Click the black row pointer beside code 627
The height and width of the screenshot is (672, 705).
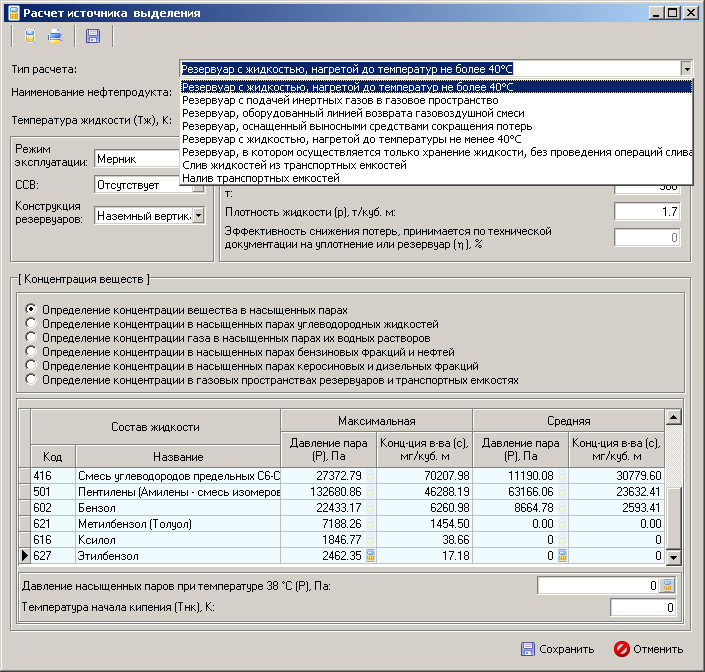(24, 555)
